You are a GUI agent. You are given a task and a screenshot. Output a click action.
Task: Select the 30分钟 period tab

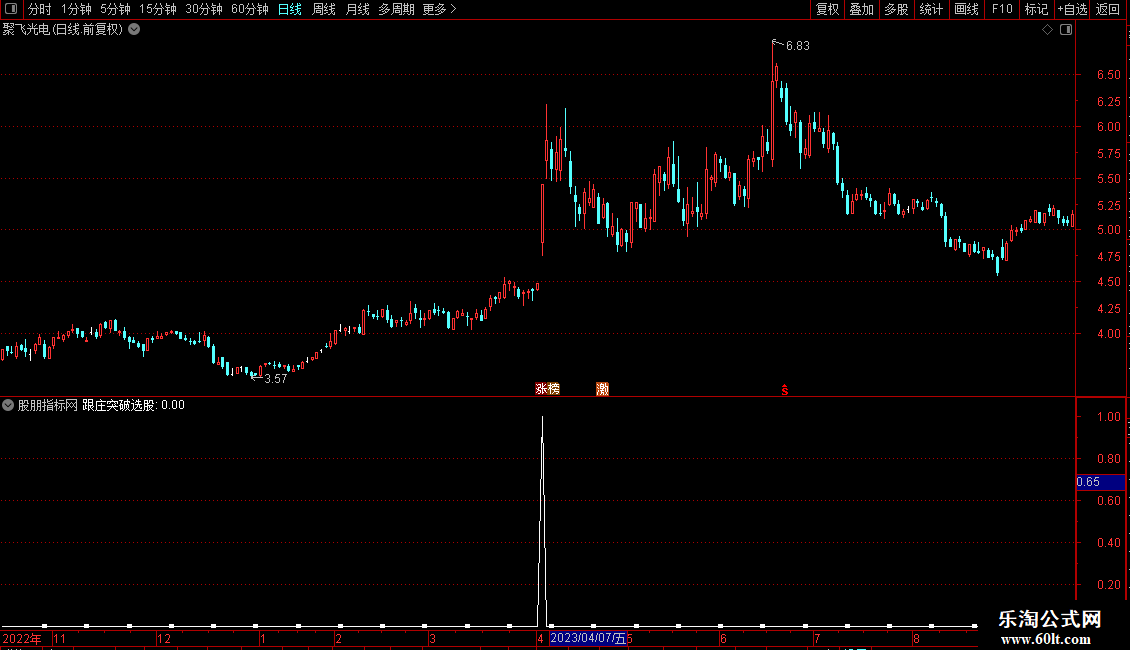(x=204, y=9)
